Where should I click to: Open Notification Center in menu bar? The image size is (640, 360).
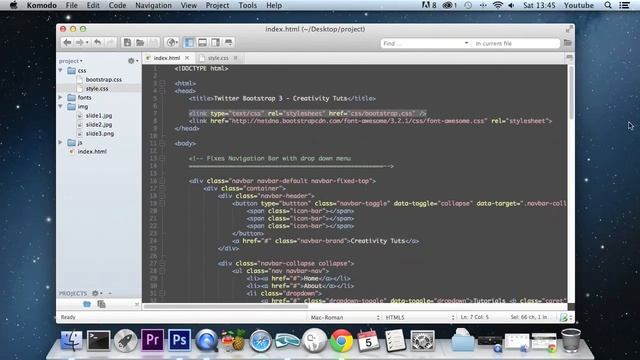pyautogui.click(x=624, y=5)
